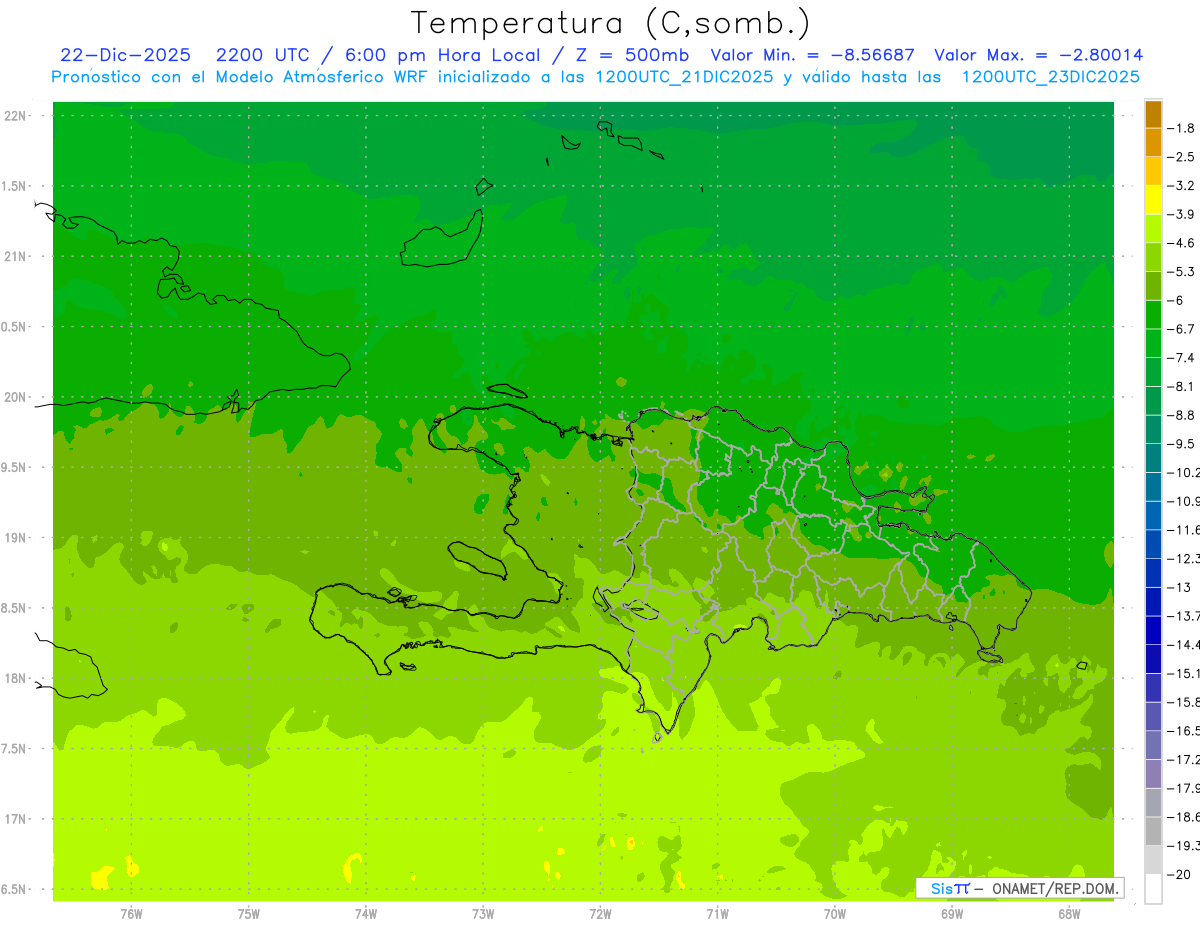Click the "17N" latitude axis label
Screen dimensions: 1200x927
click(15, 819)
